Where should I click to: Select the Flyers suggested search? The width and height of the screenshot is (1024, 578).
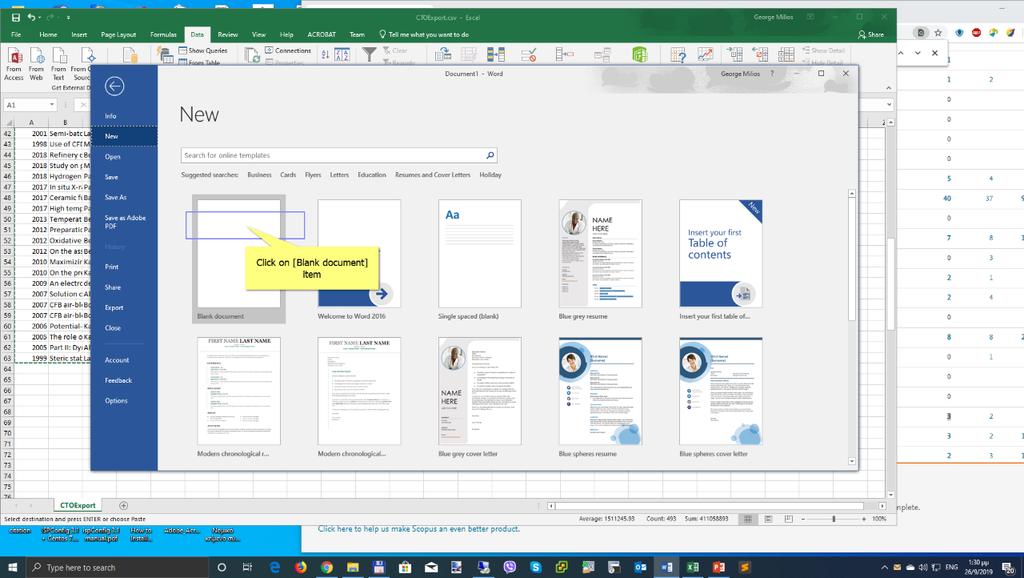313,175
